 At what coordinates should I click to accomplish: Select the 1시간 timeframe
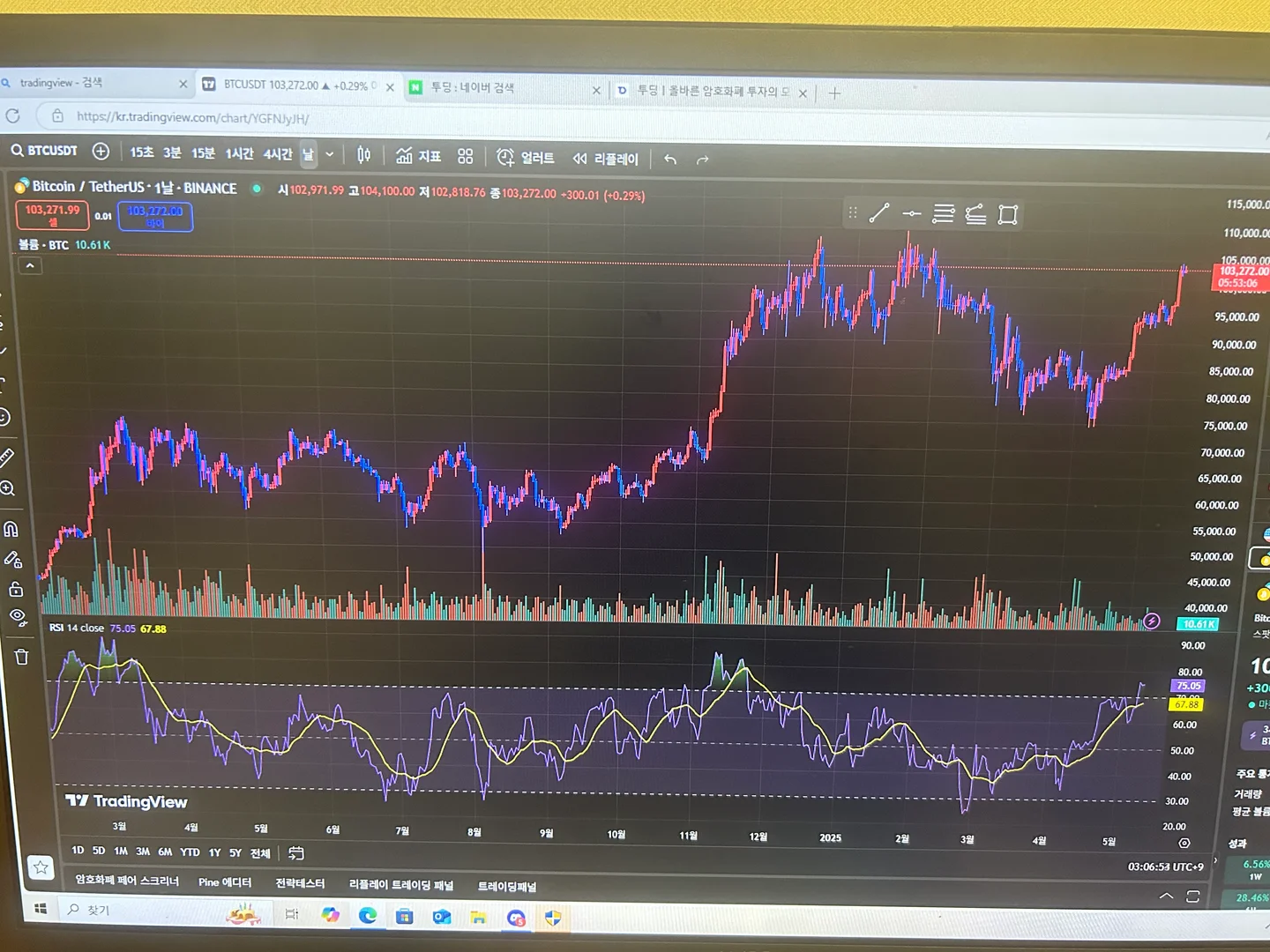(239, 154)
